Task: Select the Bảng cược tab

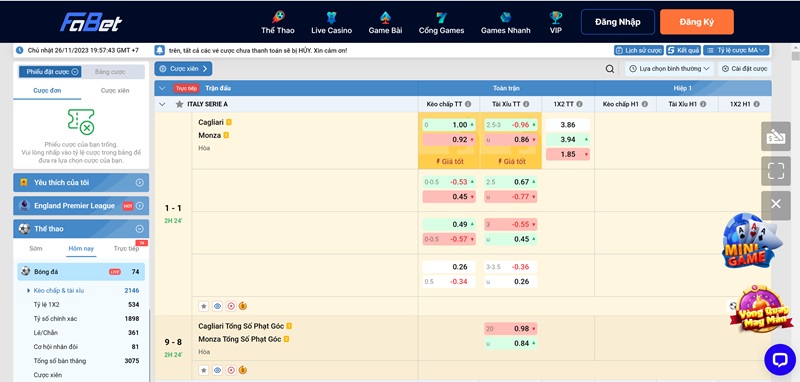Action: click(x=110, y=72)
